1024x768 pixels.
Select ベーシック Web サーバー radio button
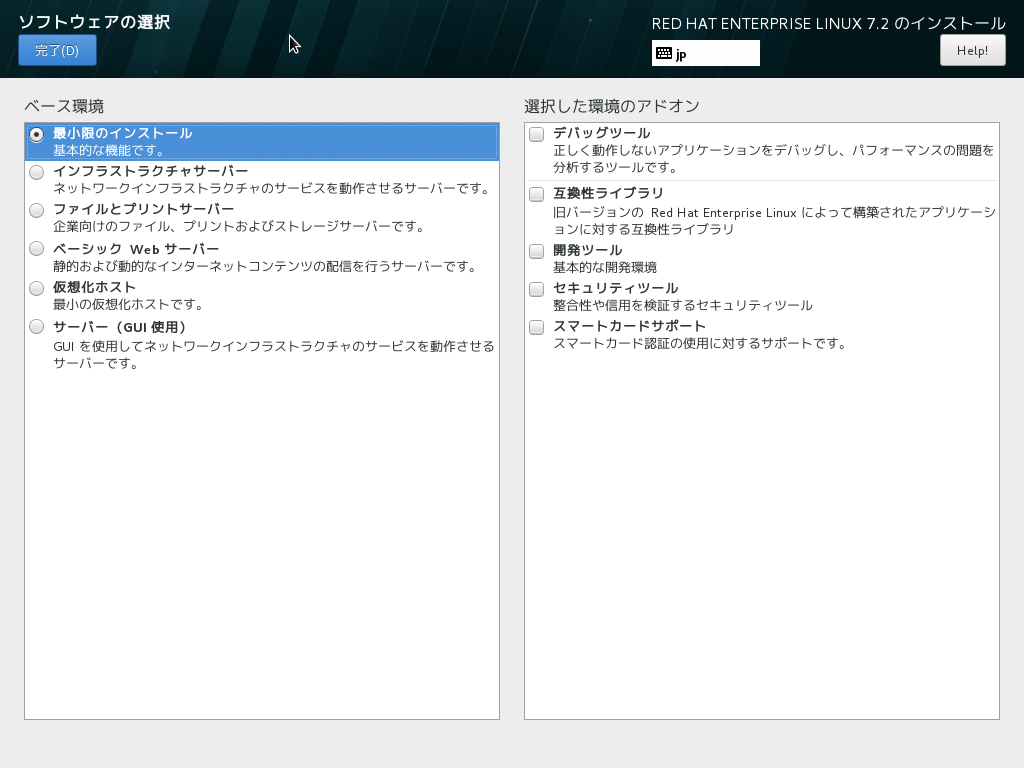(37, 249)
